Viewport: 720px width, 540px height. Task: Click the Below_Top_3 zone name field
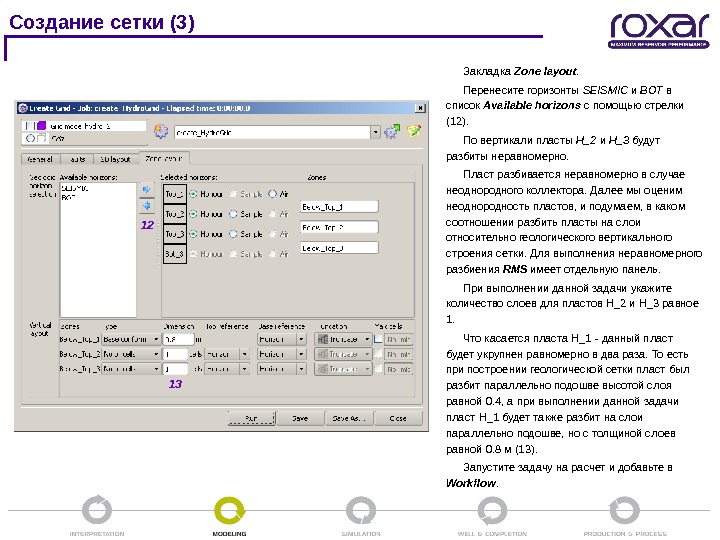pyautogui.click(x=339, y=248)
